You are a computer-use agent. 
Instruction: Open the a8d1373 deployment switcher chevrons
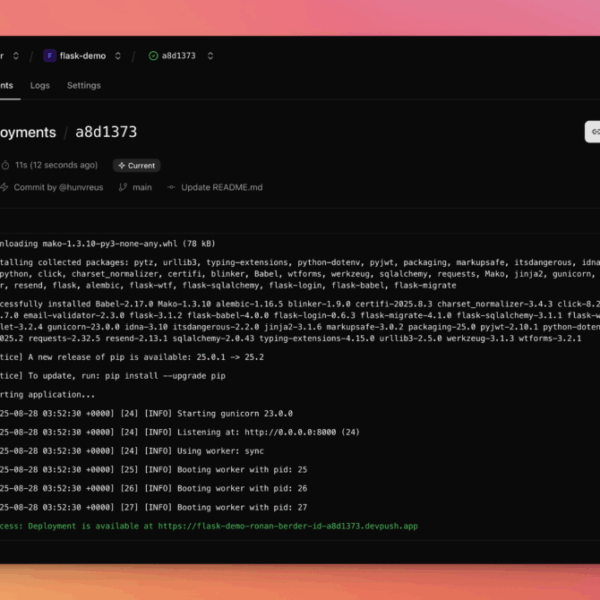click(x=210, y=56)
